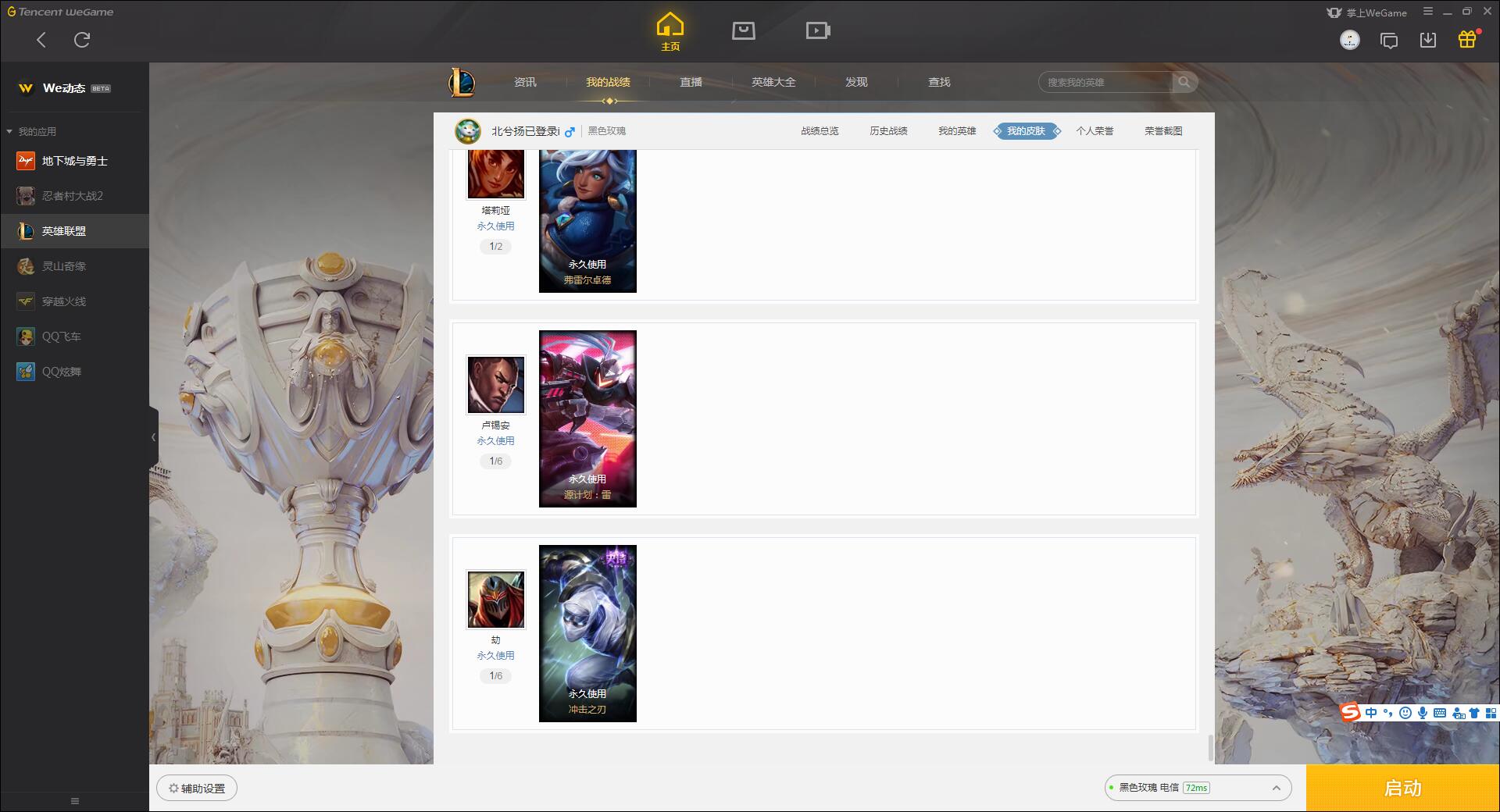1500x812 pixels.
Task: Click 掌上WeGame link
Action: pos(1367,12)
